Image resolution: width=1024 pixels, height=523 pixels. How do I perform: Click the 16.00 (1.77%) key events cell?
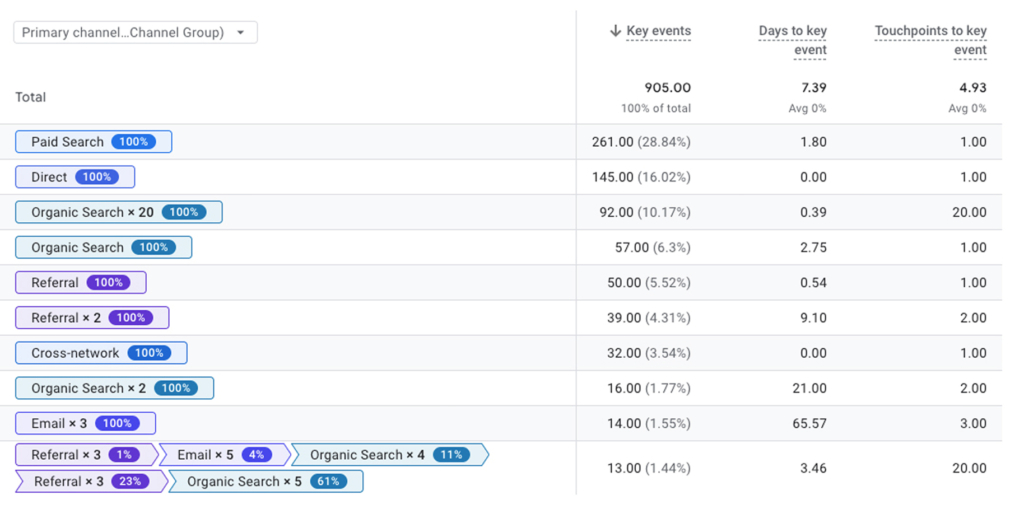[x=649, y=388]
